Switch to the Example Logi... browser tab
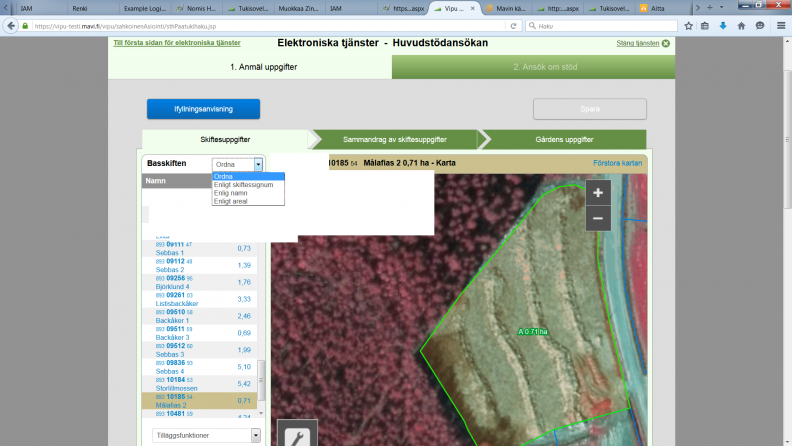 144,9
